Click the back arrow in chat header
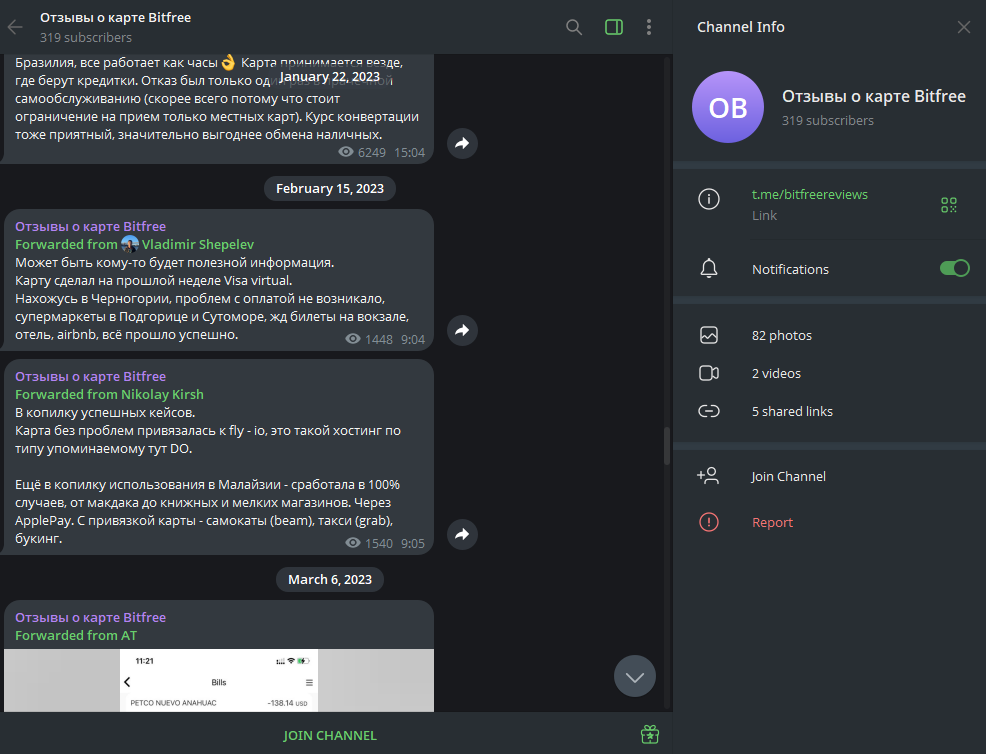Image resolution: width=986 pixels, height=754 pixels. (x=15, y=27)
